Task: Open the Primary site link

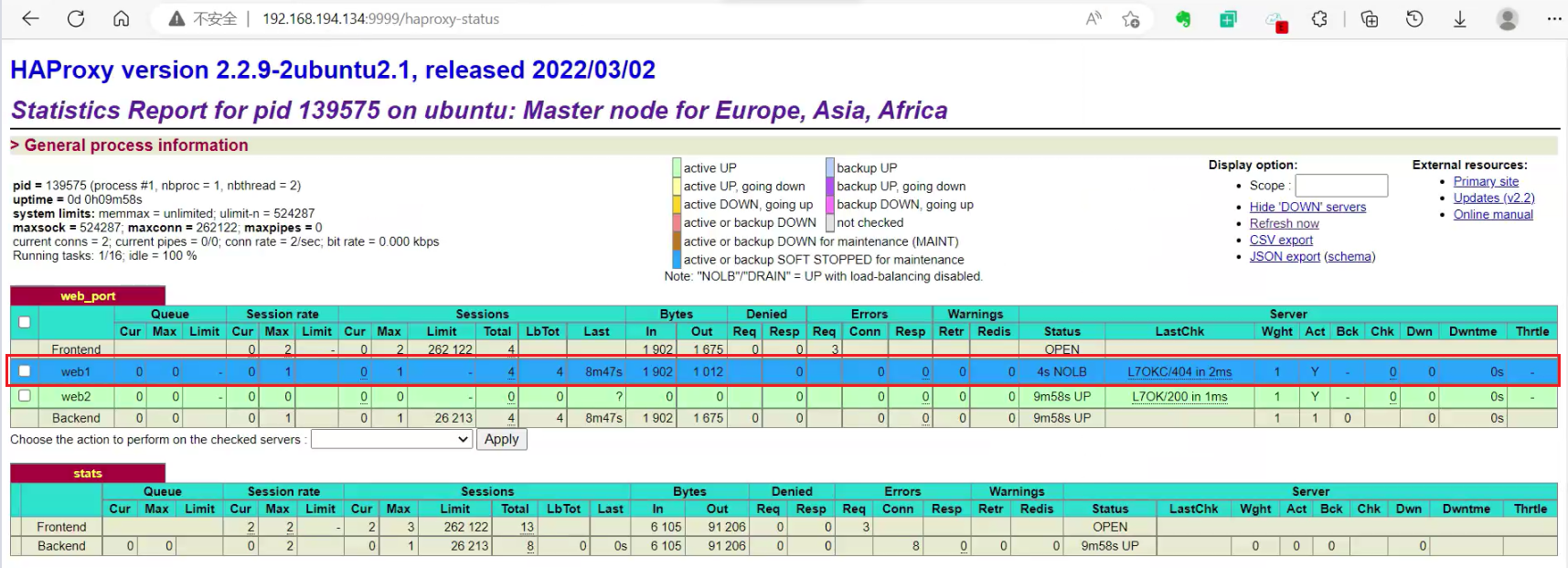Action: click(x=1486, y=181)
